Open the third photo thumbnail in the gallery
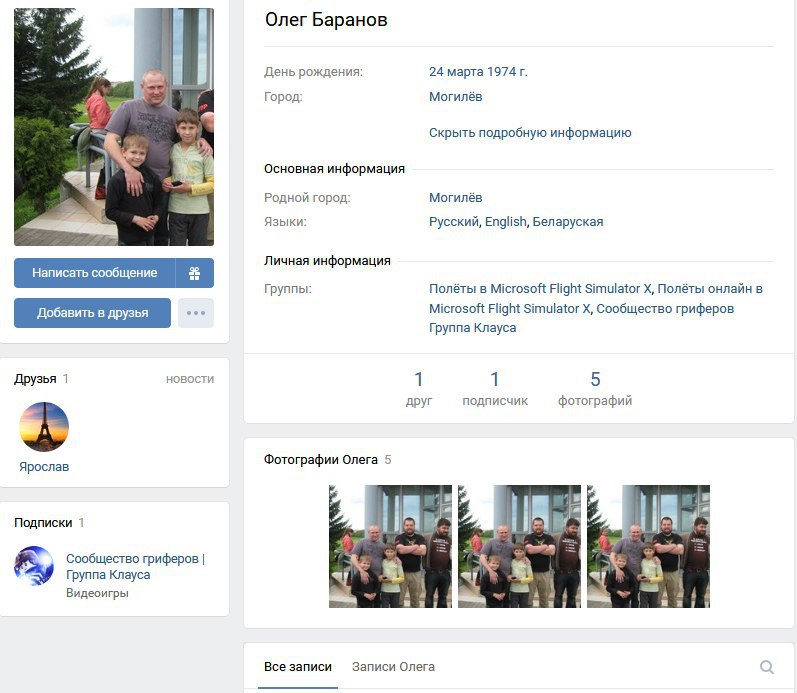This screenshot has width=797, height=693. point(648,547)
